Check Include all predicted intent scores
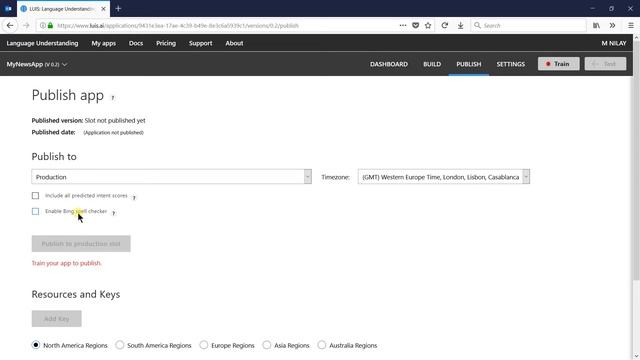The image size is (640, 360). coord(36,196)
